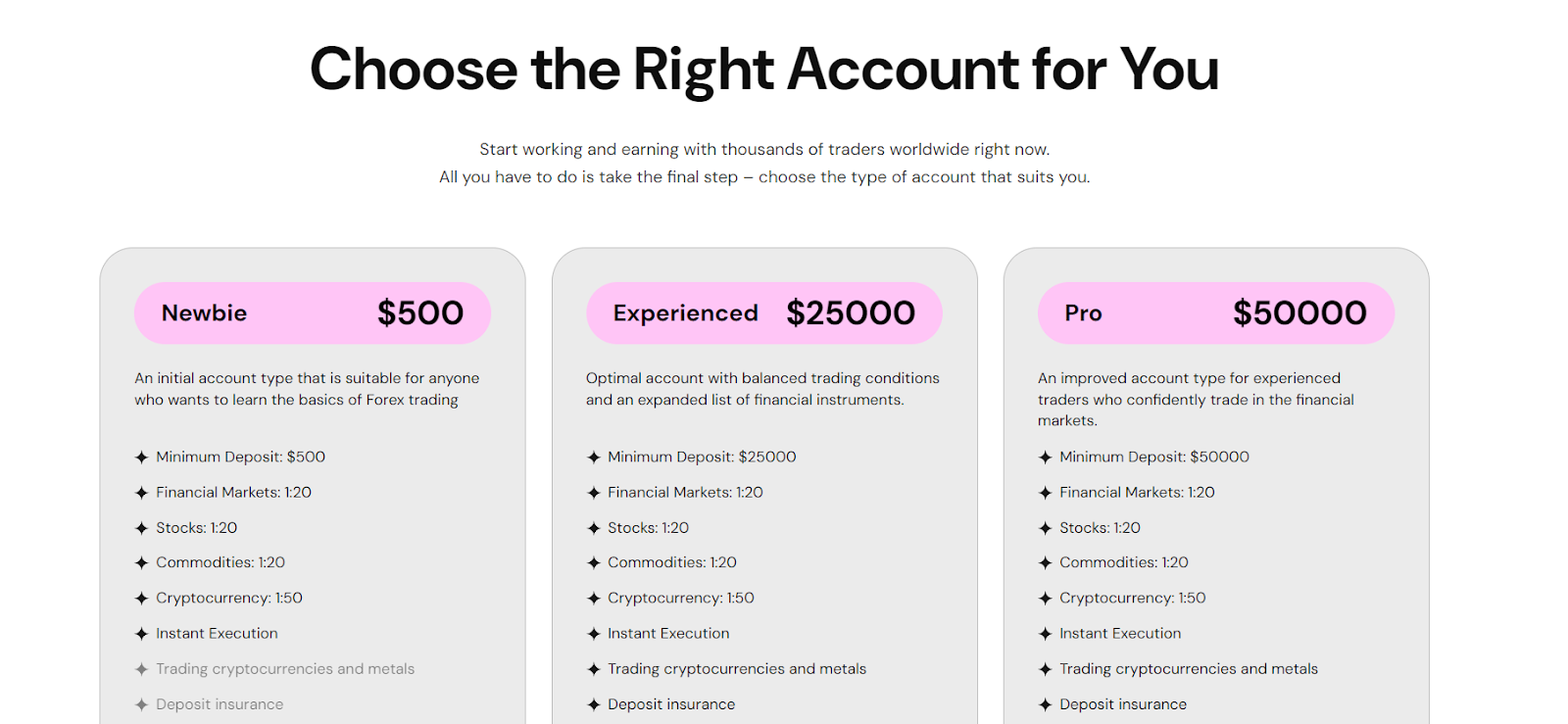The image size is (1568, 724).
Task: Select the Experienced $25000 plan header
Action: click(763, 314)
